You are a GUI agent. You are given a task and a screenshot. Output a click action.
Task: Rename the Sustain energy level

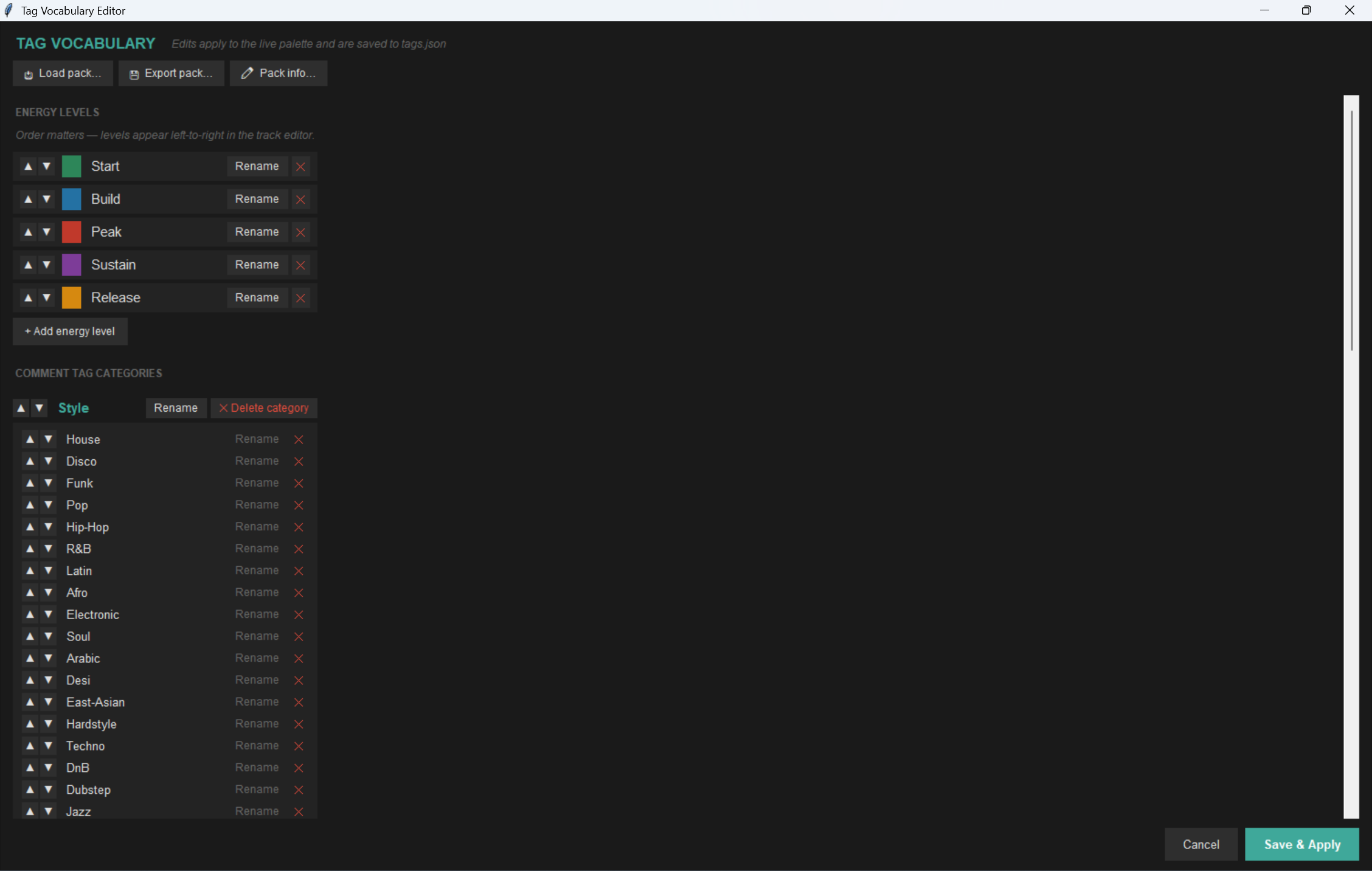pos(257,265)
